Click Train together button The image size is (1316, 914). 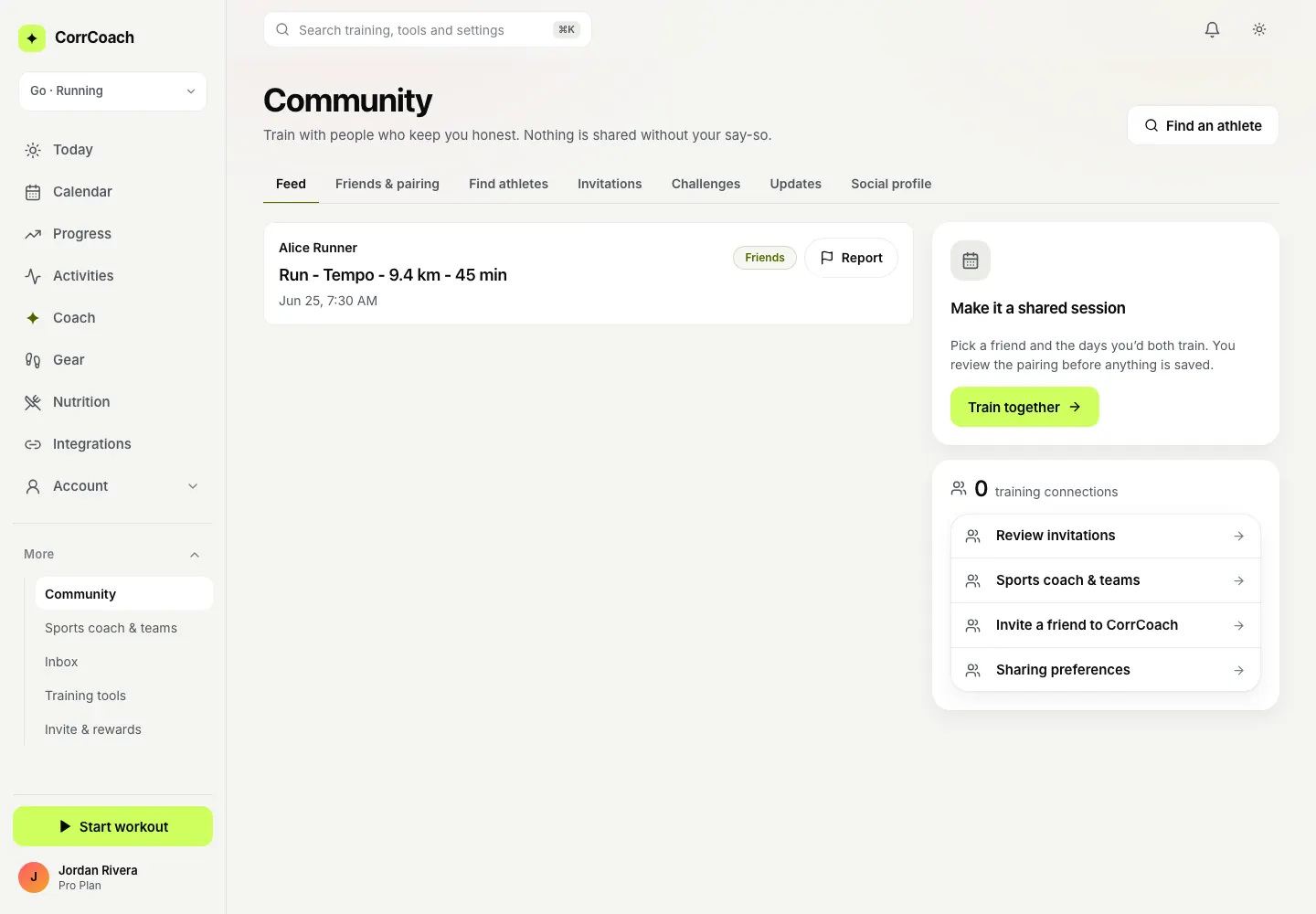1024,407
